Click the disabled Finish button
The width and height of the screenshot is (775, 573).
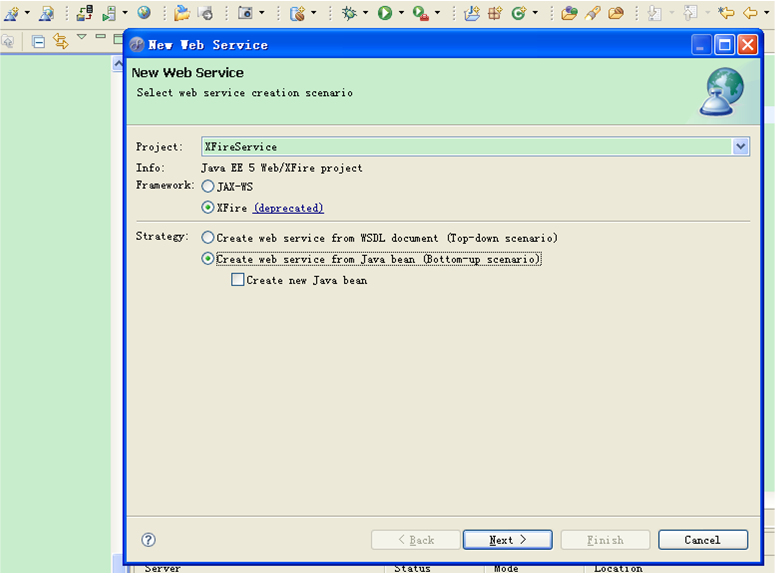click(x=605, y=540)
